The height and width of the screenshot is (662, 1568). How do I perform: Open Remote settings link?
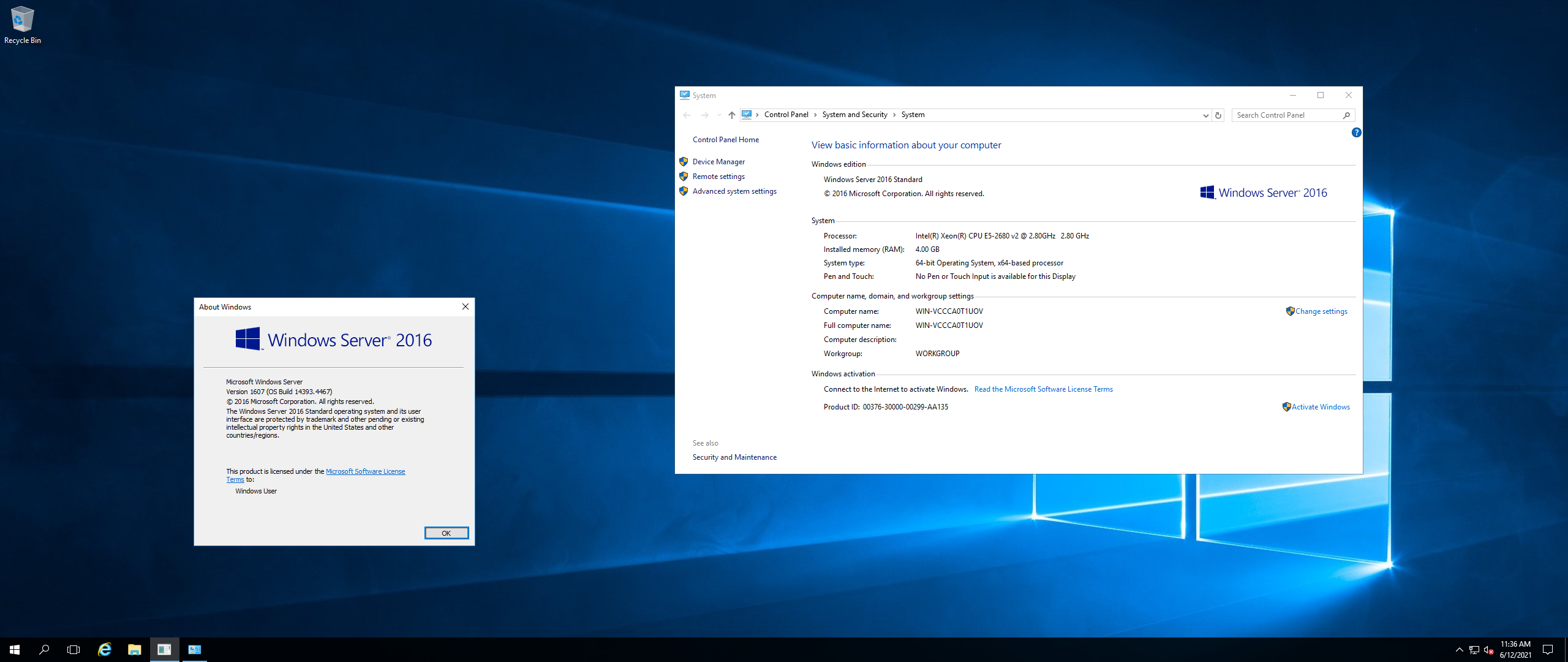click(718, 177)
